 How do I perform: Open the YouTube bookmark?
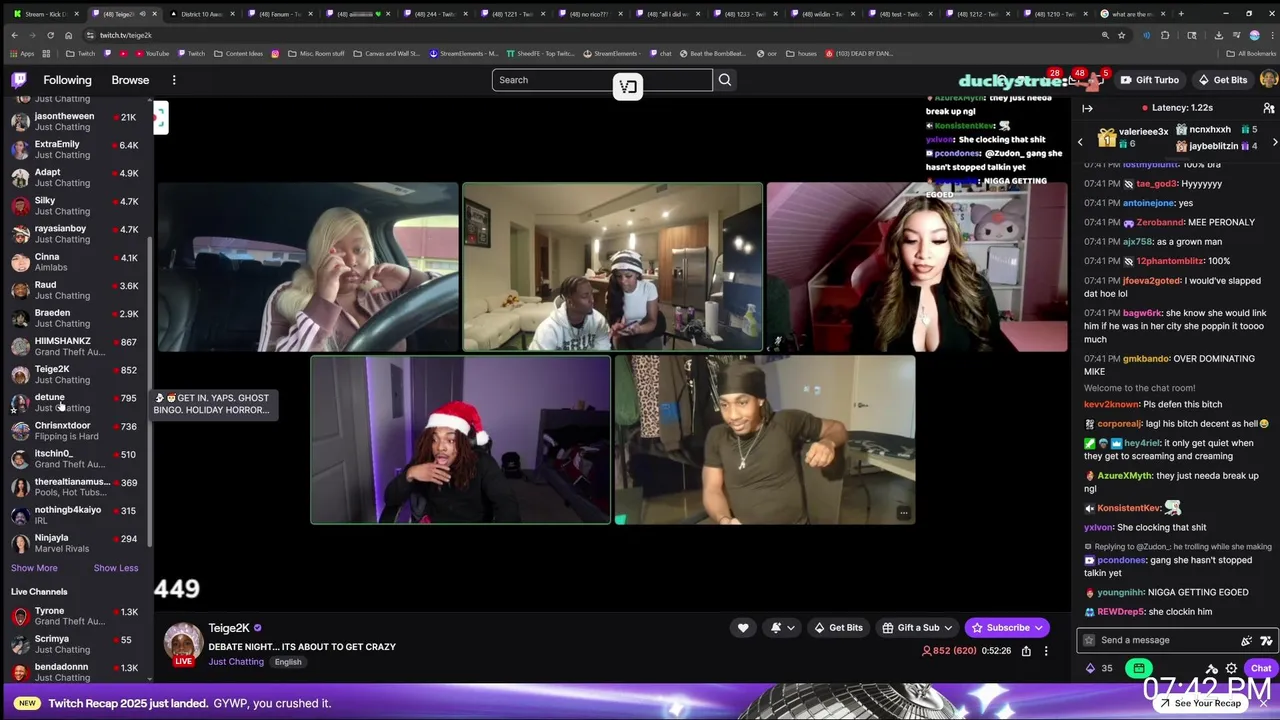click(150, 54)
